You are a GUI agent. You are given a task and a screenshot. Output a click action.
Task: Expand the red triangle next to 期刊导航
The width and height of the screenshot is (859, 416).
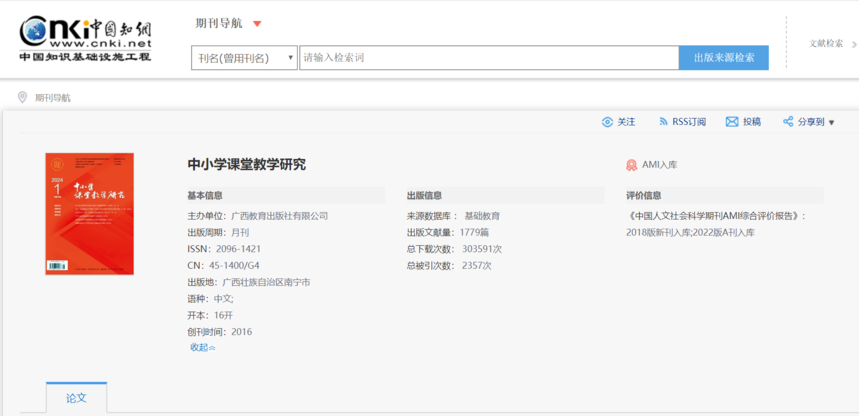[257, 24]
